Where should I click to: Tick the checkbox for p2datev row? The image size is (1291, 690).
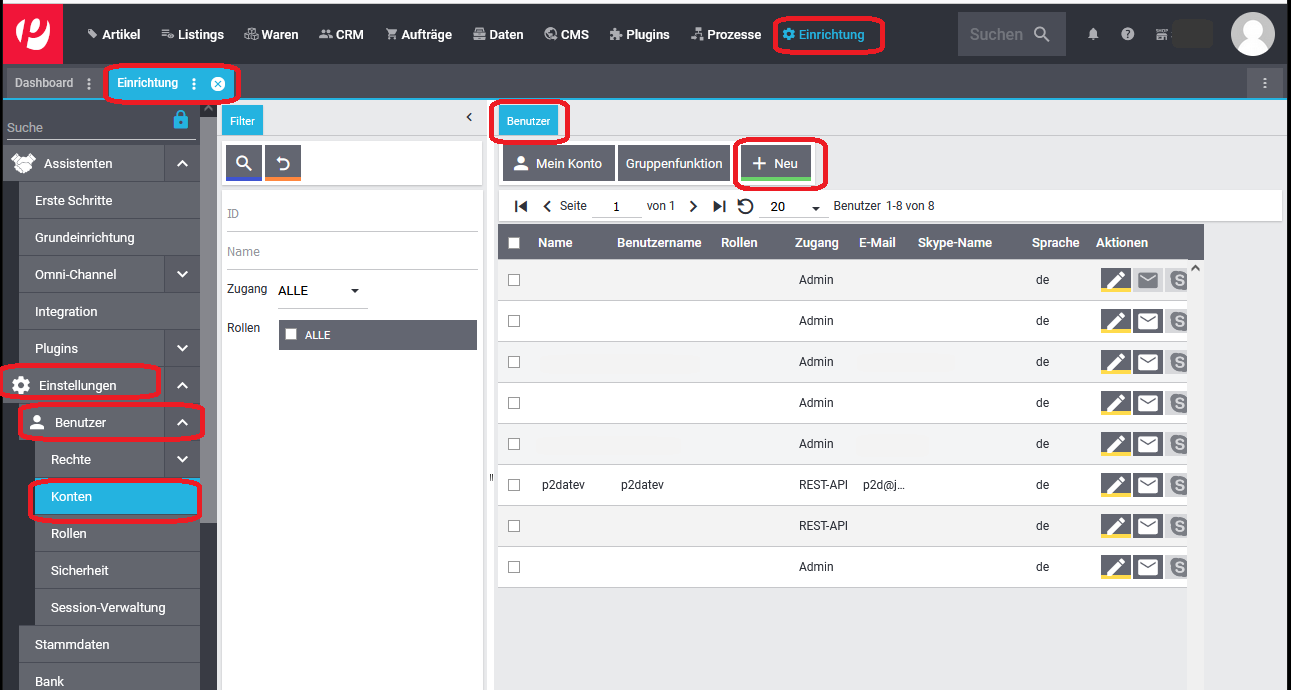pyautogui.click(x=514, y=485)
